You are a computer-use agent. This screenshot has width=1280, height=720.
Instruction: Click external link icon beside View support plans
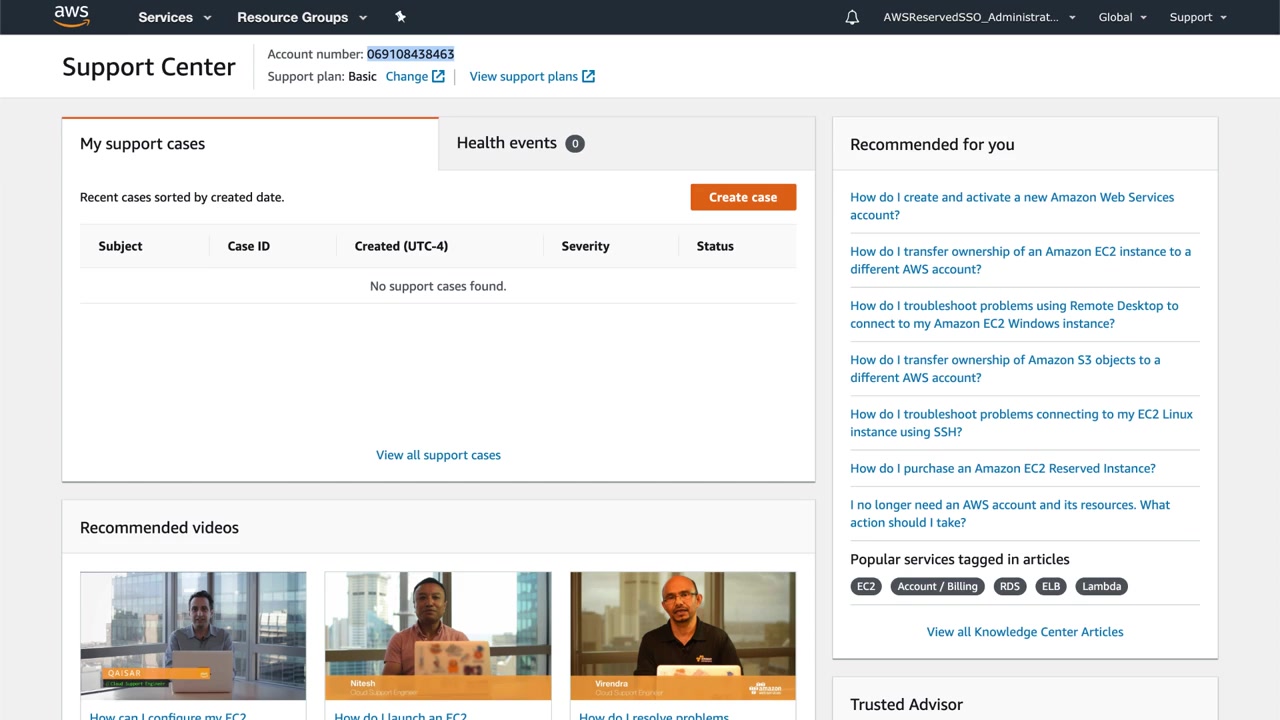[589, 76]
